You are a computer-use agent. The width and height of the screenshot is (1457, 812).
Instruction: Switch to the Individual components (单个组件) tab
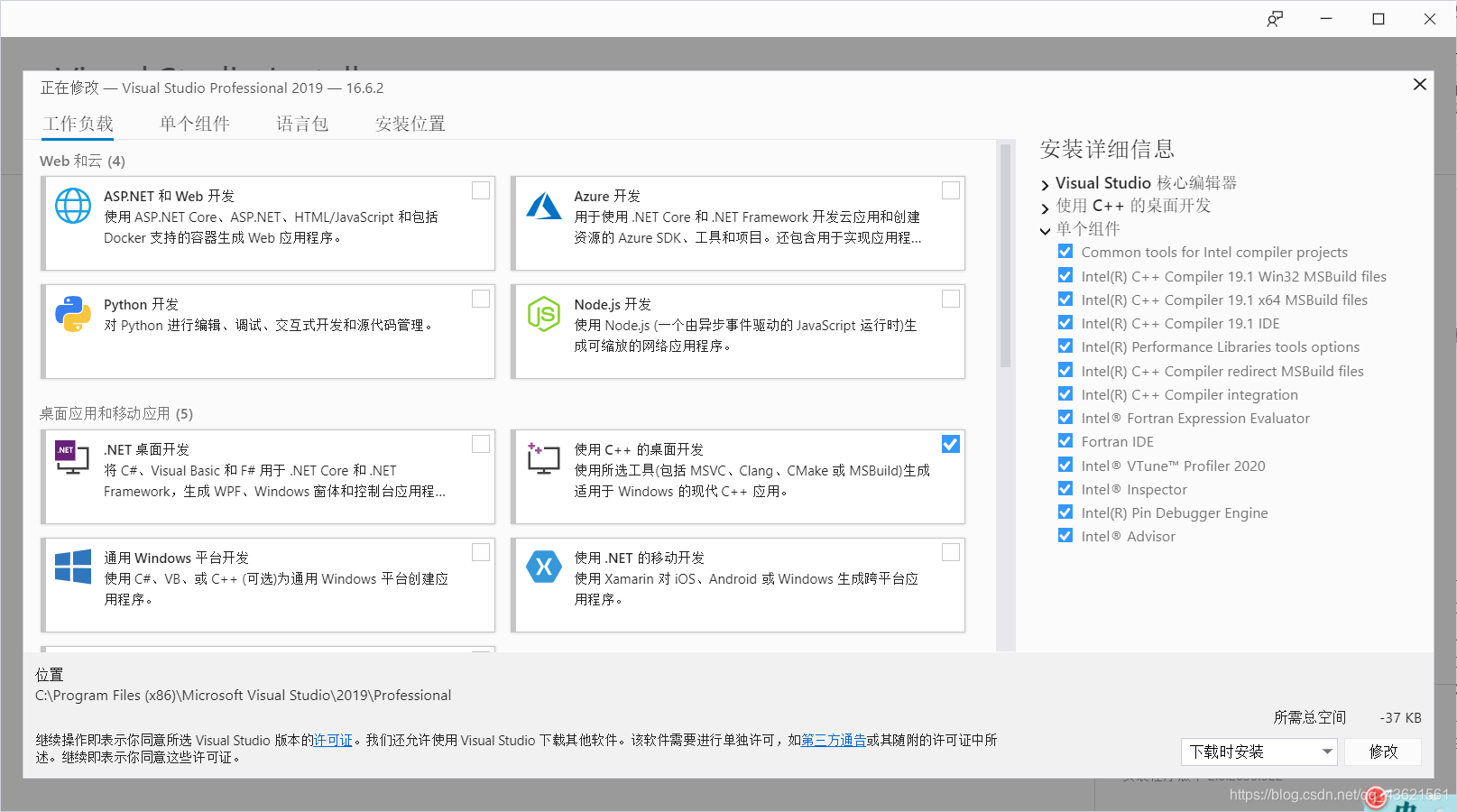(x=195, y=125)
